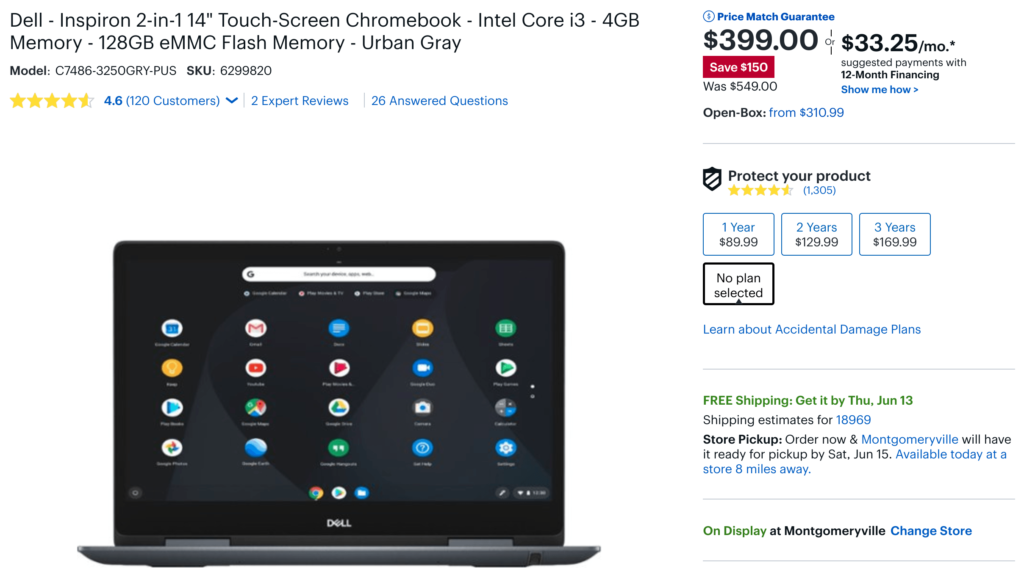Click the Gmail icon on laptop screen
Viewport: 1024px width, 574px height.
[x=255, y=328]
